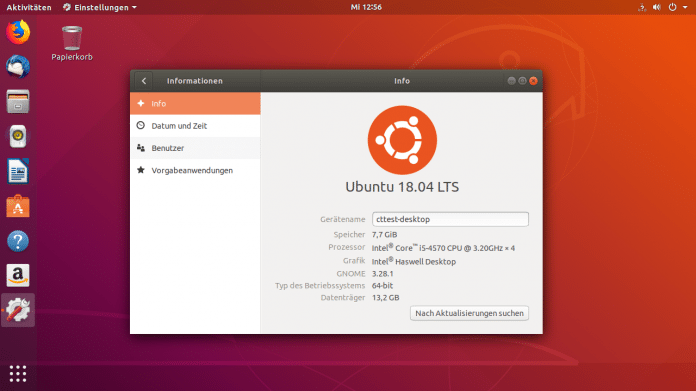Viewport: 696px width, 391px height.
Task: Maximize the settings window
Action: [522, 81]
